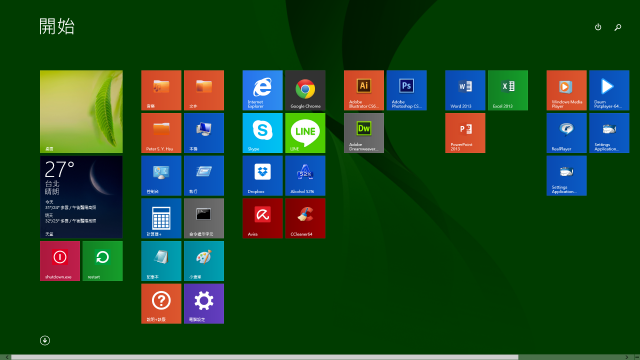
Task: Open Adobe Illustrator CS6 tile
Action: [364, 90]
